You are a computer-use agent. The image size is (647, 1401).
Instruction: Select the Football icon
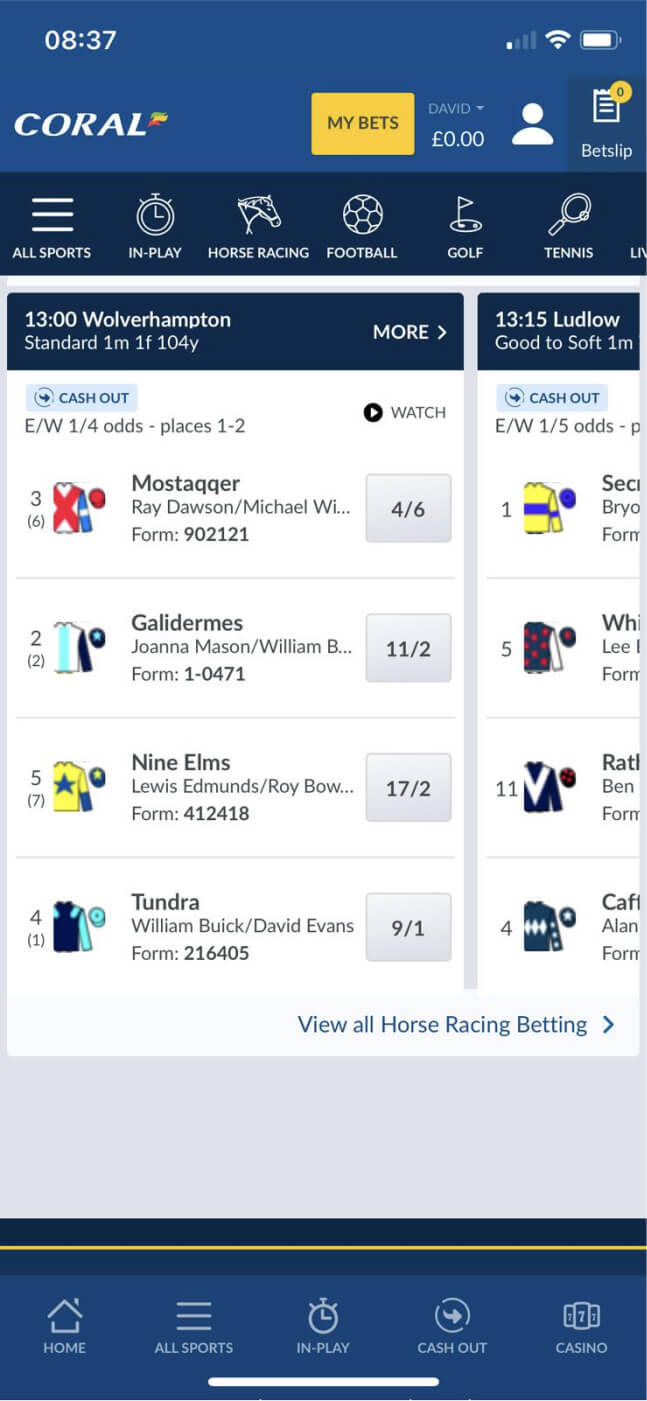pos(362,224)
